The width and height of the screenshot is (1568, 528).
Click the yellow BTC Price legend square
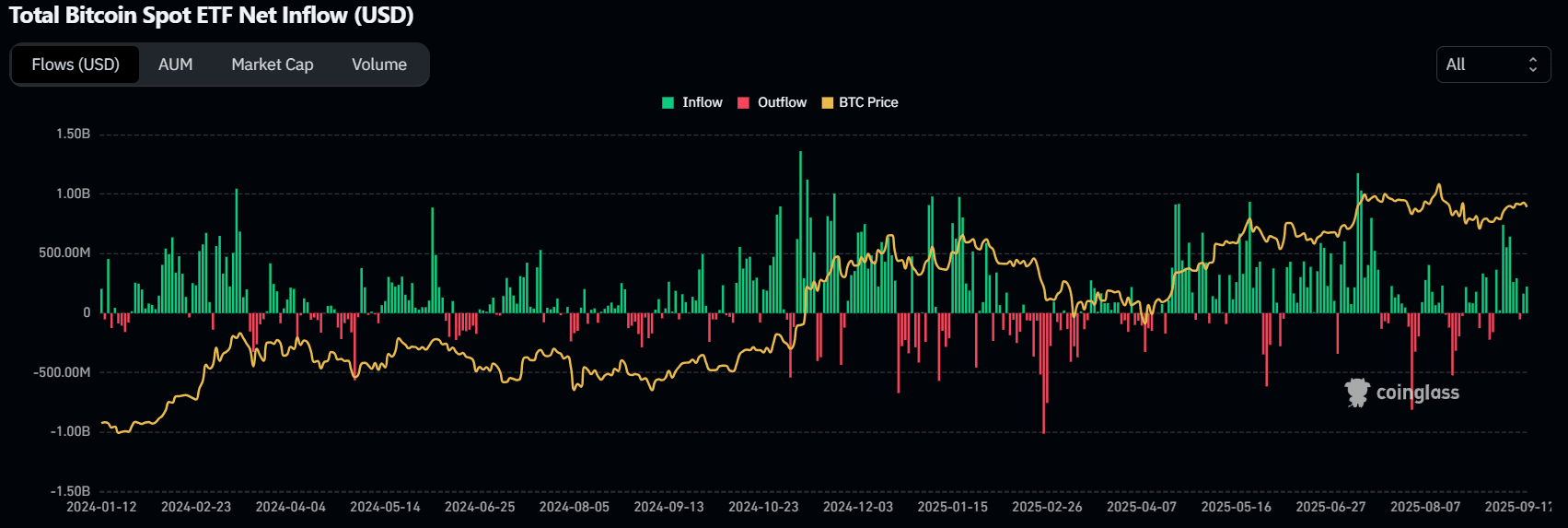click(x=827, y=102)
